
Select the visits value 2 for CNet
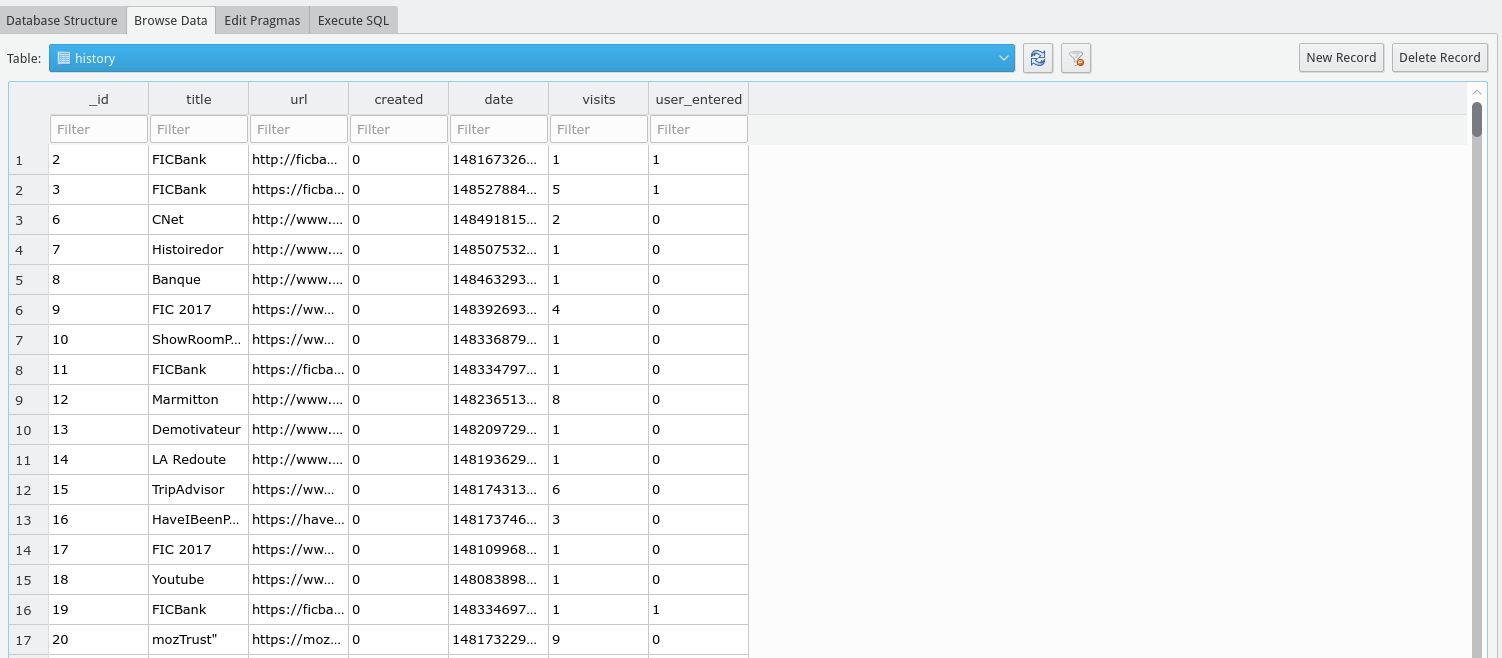599,220
